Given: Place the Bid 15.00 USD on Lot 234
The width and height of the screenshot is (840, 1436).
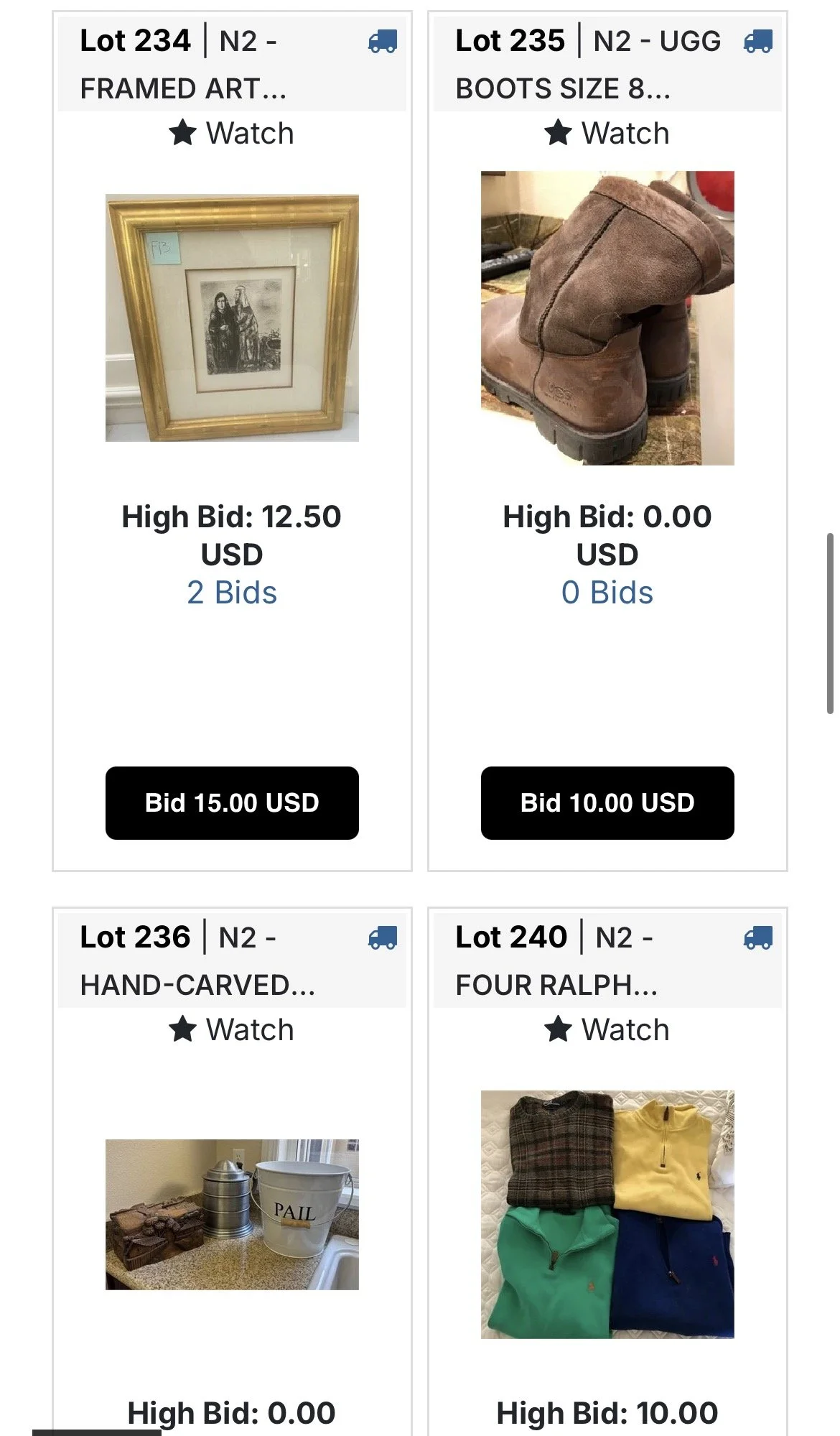Looking at the screenshot, I should 232,802.
